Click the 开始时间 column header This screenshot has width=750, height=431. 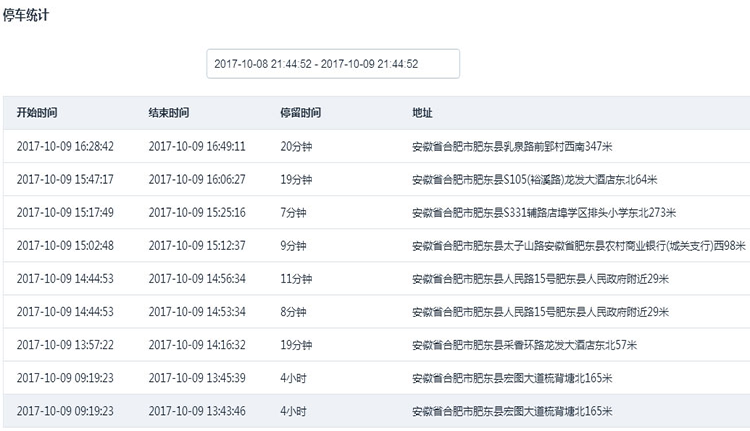tap(37, 113)
